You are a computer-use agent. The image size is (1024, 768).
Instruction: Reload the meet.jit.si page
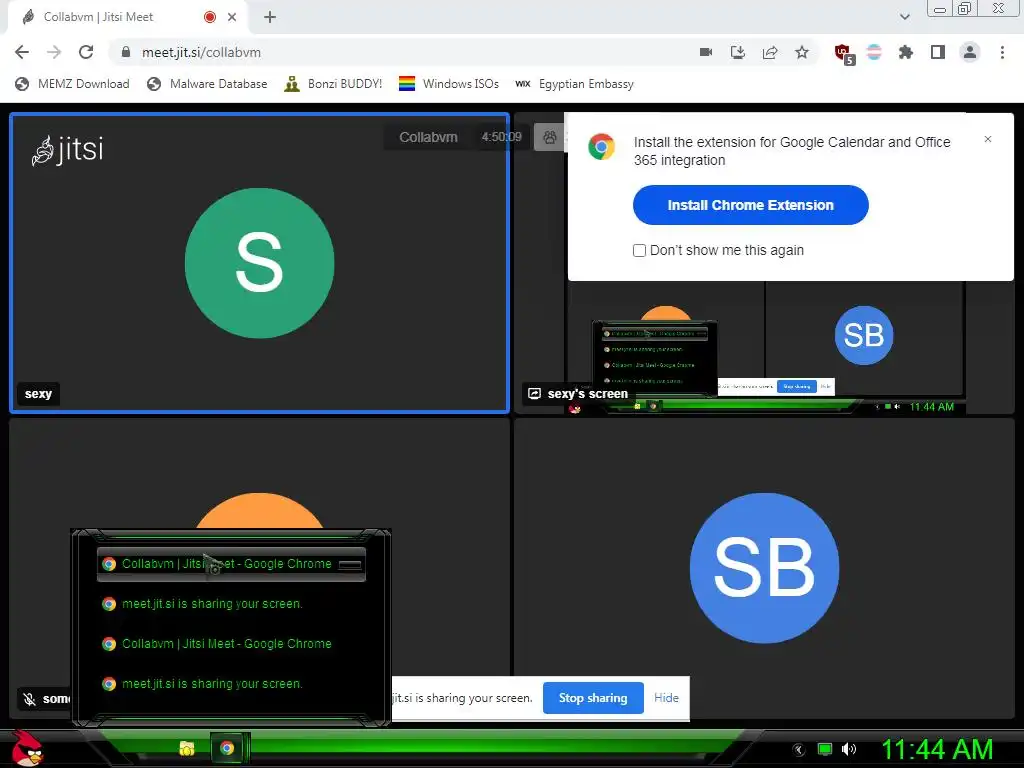(x=86, y=52)
